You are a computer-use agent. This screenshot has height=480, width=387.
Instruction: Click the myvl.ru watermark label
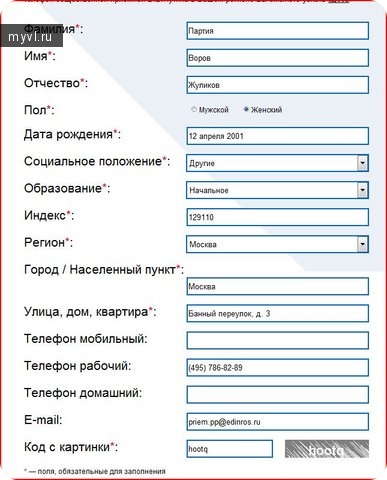coord(31,36)
